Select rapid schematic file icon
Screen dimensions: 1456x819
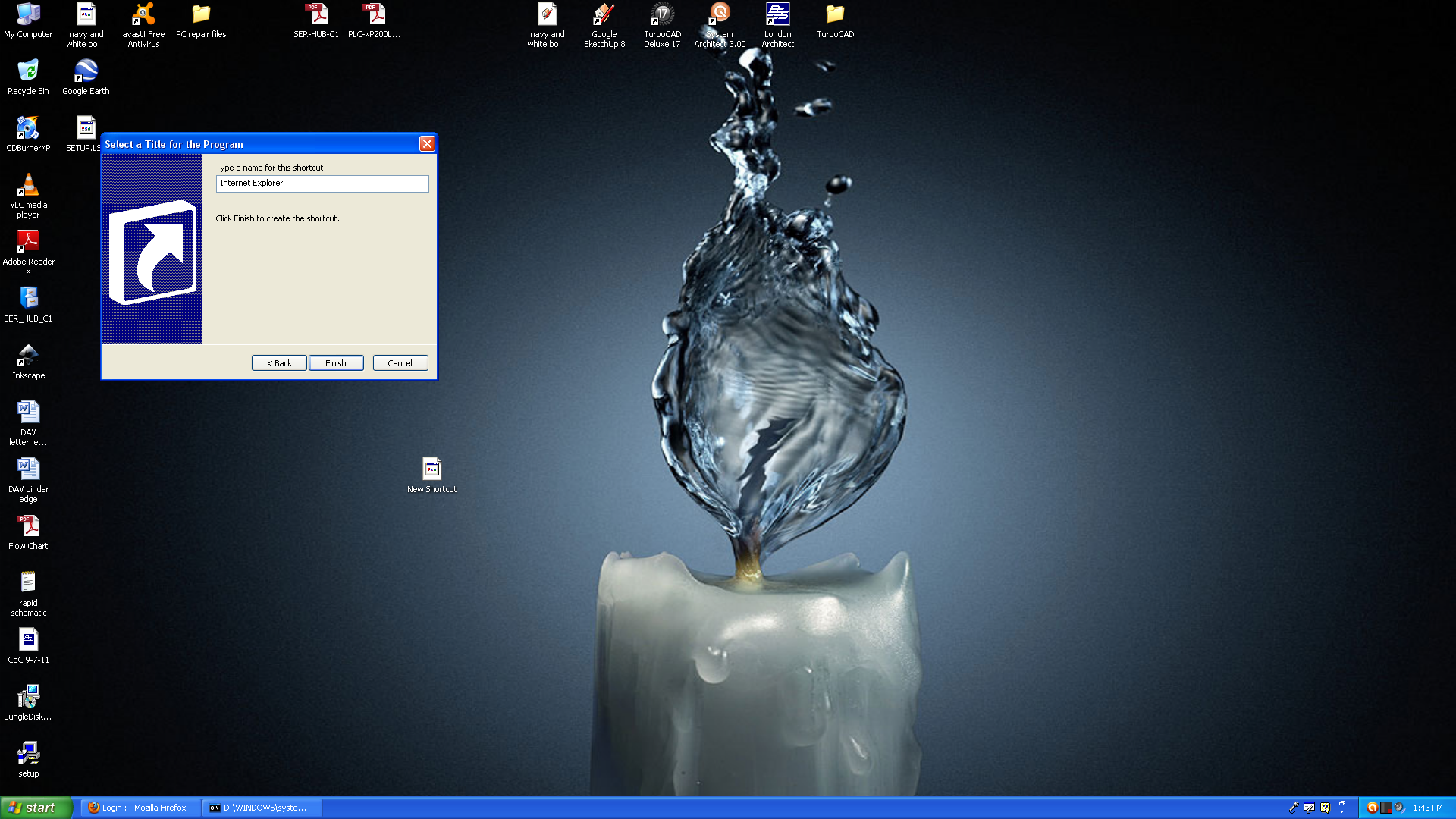click(28, 594)
